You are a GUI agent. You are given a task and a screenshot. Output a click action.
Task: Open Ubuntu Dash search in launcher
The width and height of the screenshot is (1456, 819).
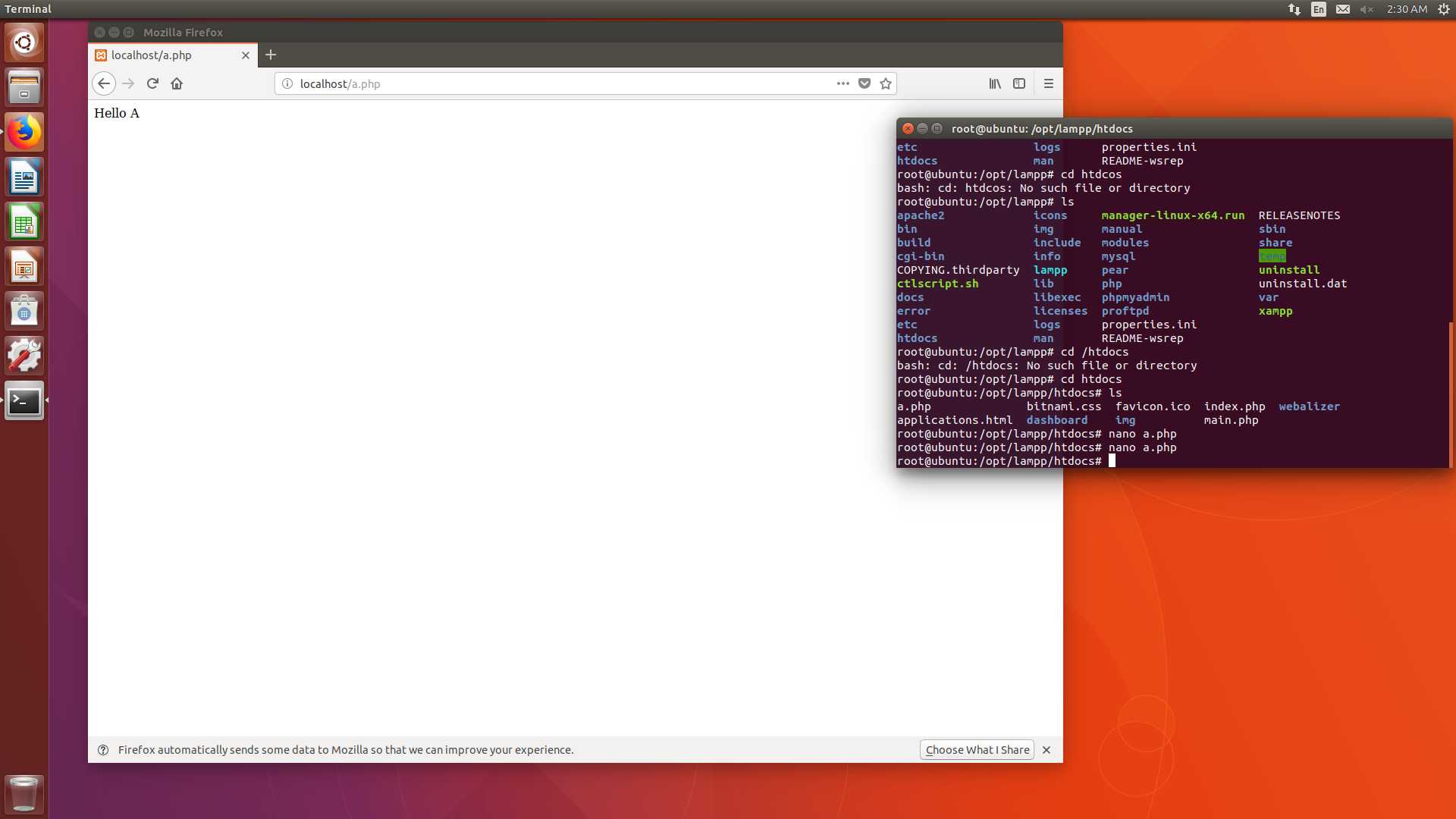[x=24, y=42]
